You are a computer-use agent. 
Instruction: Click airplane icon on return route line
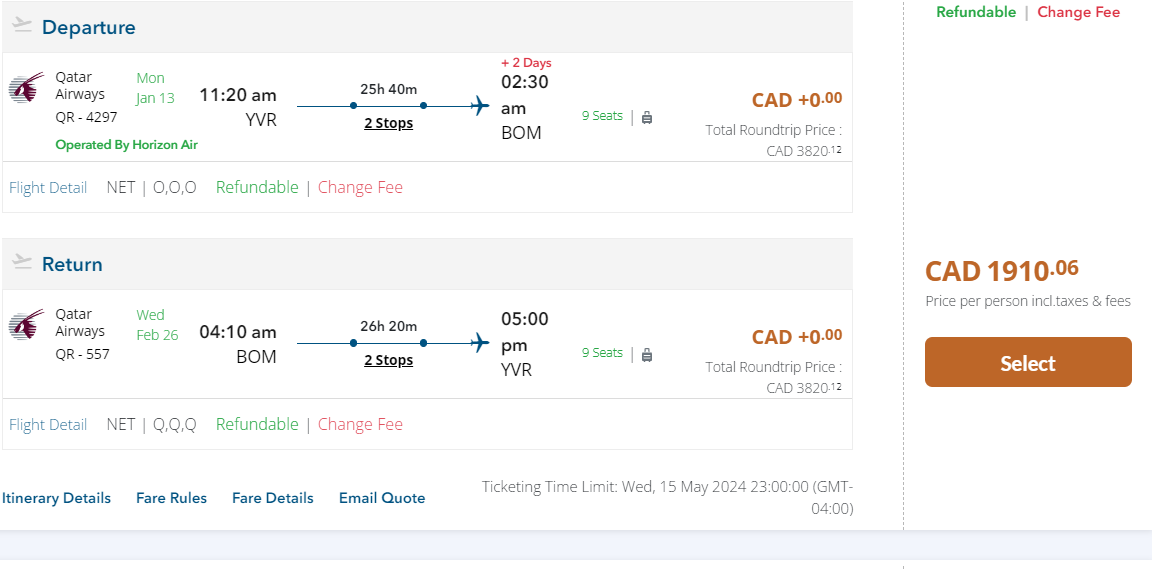480,342
